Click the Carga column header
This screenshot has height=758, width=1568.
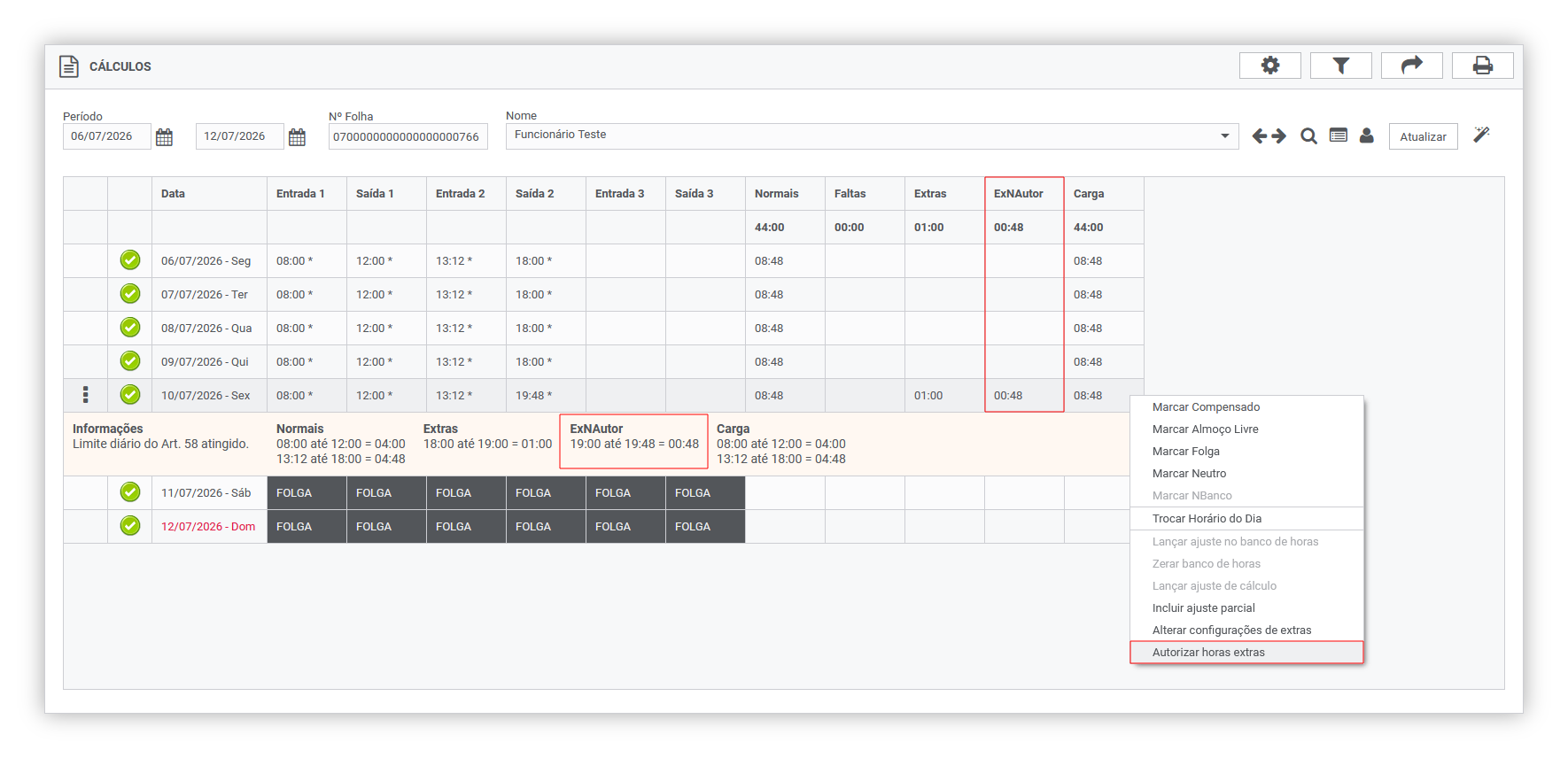1104,194
